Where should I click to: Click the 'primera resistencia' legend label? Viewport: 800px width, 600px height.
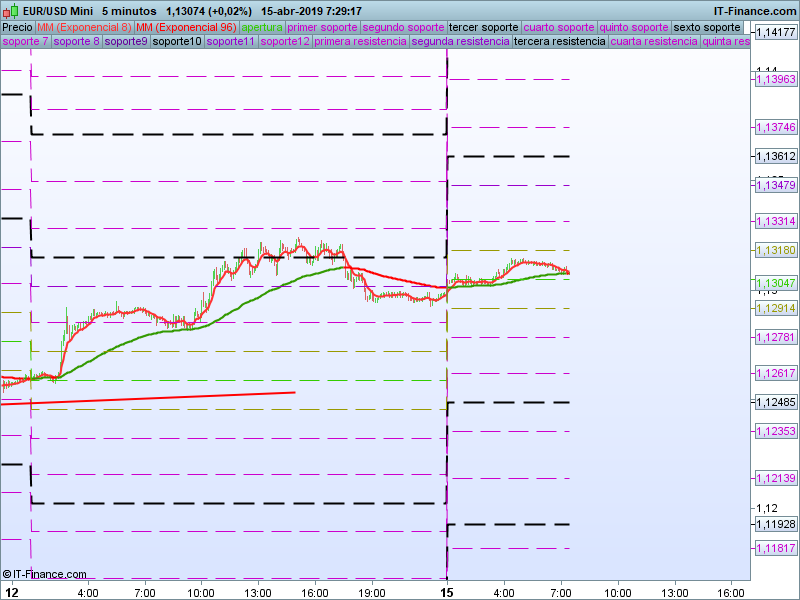click(x=360, y=42)
